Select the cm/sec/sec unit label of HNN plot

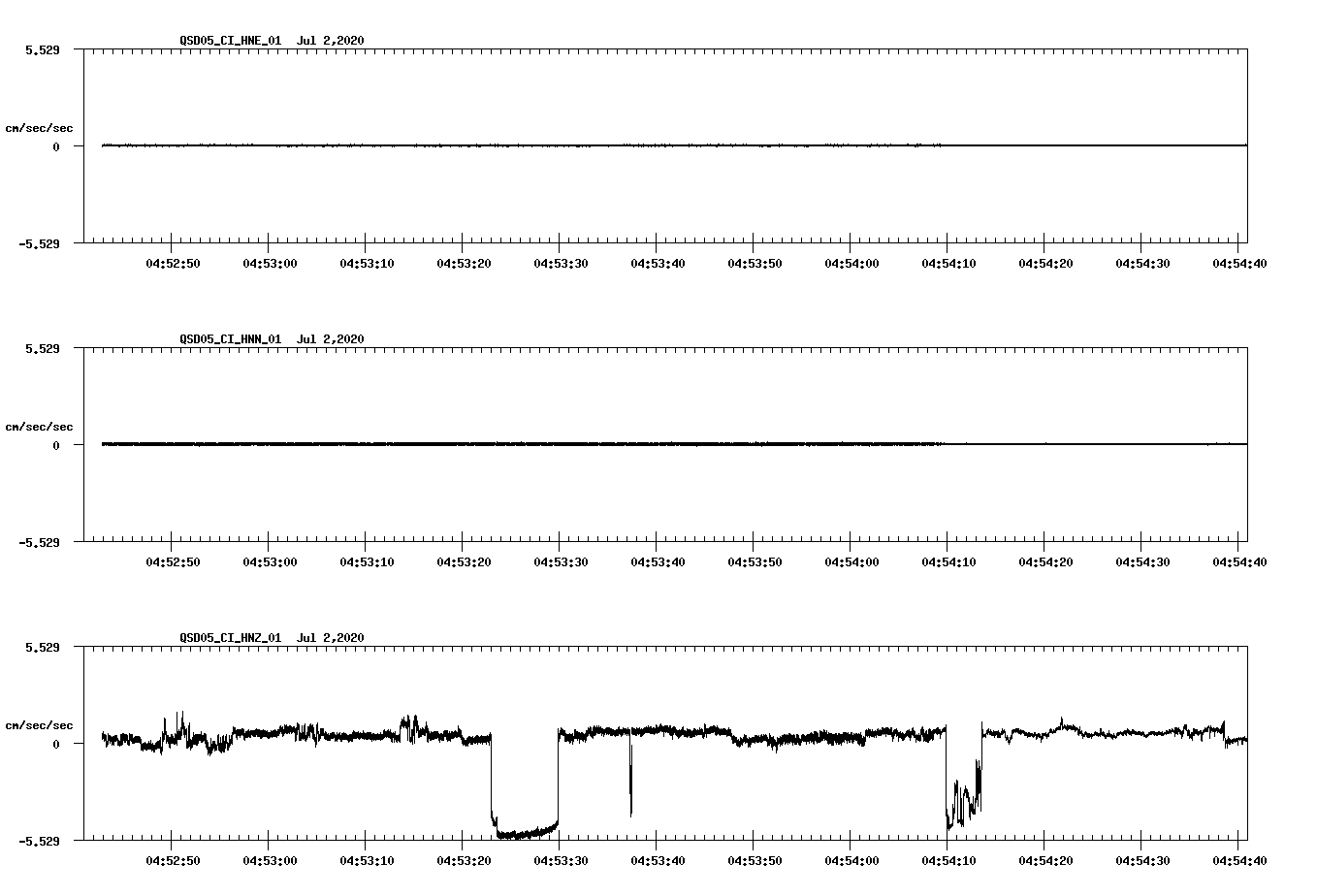39,427
